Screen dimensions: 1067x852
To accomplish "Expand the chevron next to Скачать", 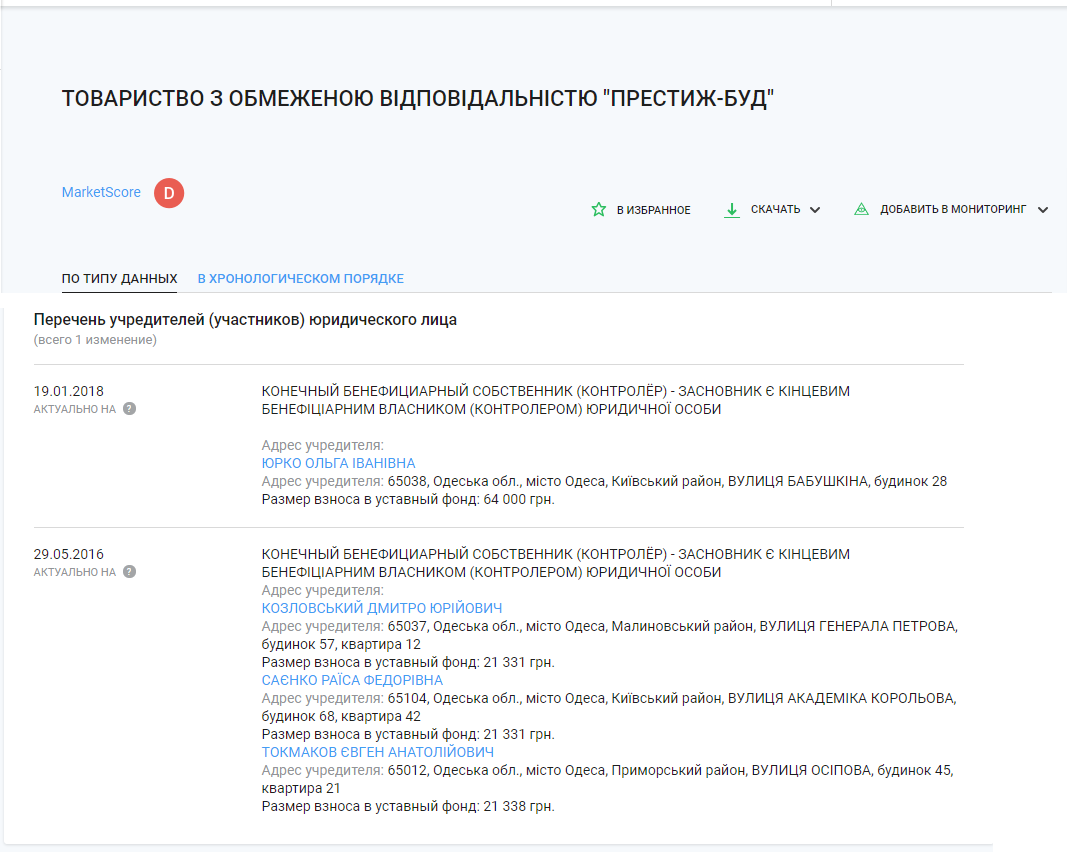I will coord(815,210).
